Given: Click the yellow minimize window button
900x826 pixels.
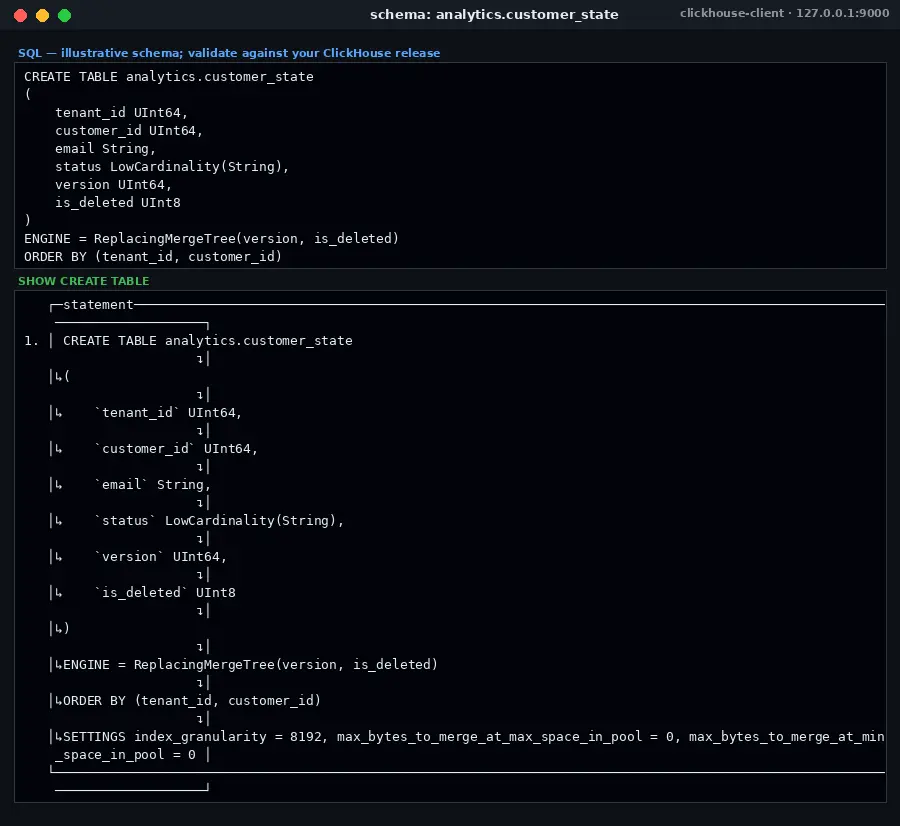Looking at the screenshot, I should tap(42, 15).
